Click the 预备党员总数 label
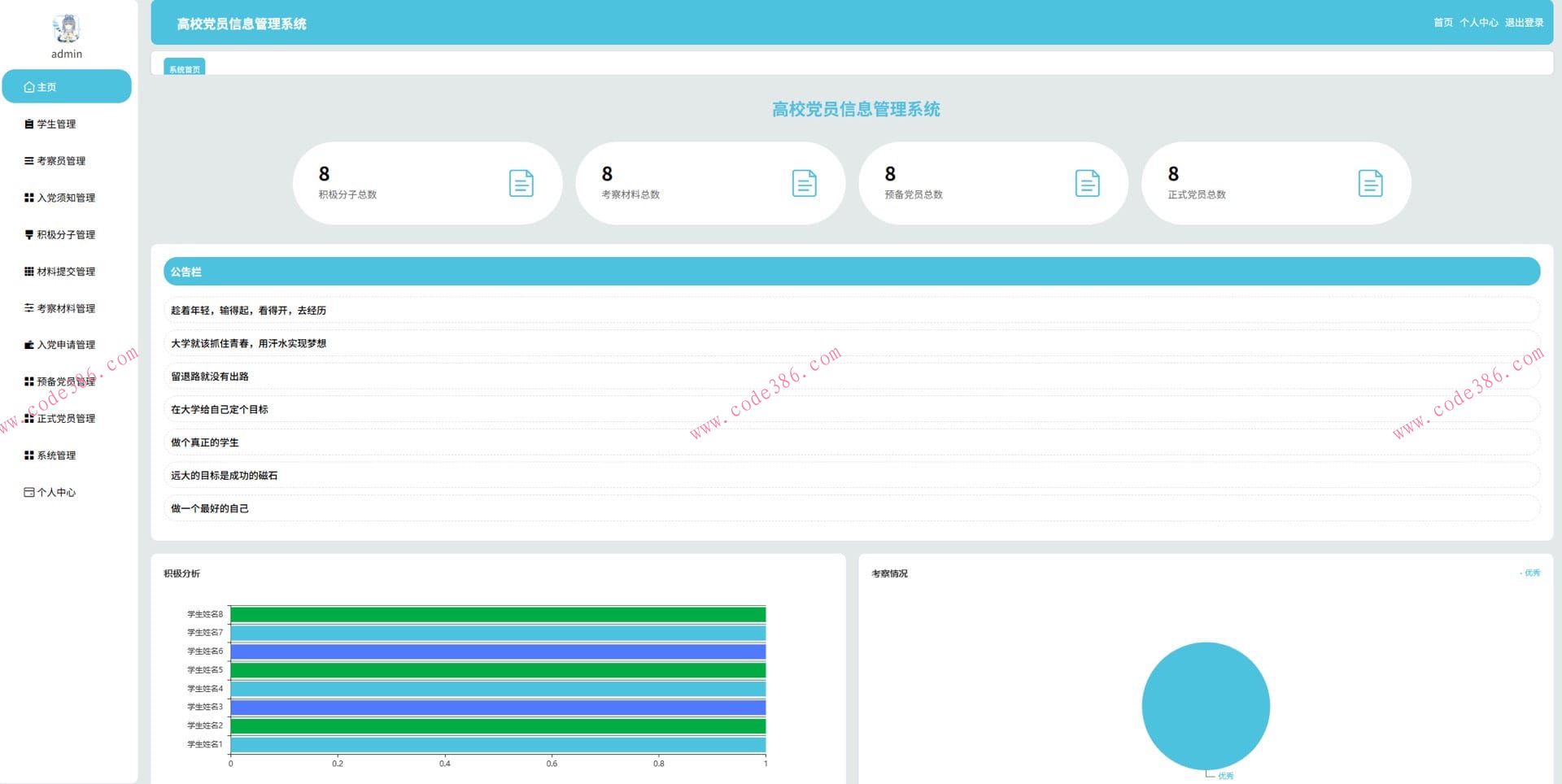 pos(914,194)
